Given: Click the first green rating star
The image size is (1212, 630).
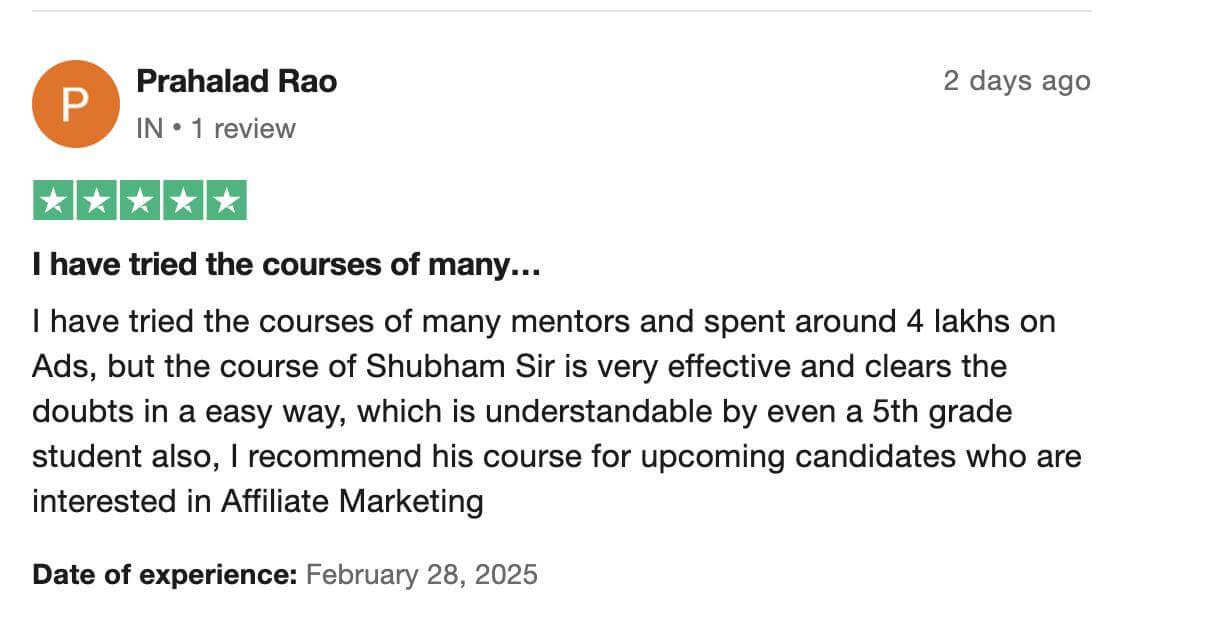Looking at the screenshot, I should (53, 201).
